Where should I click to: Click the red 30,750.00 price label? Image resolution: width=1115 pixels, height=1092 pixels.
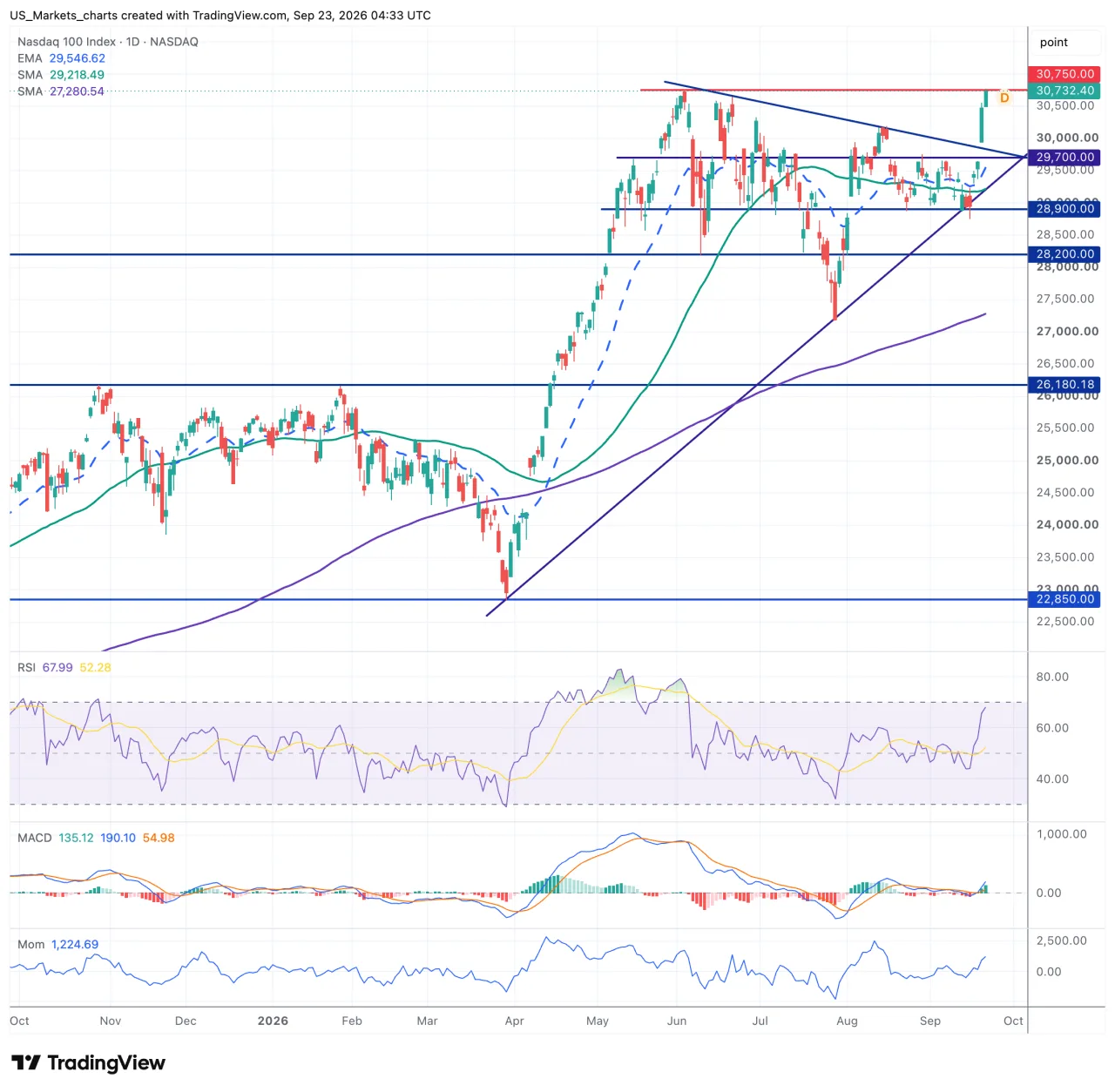(x=1064, y=74)
